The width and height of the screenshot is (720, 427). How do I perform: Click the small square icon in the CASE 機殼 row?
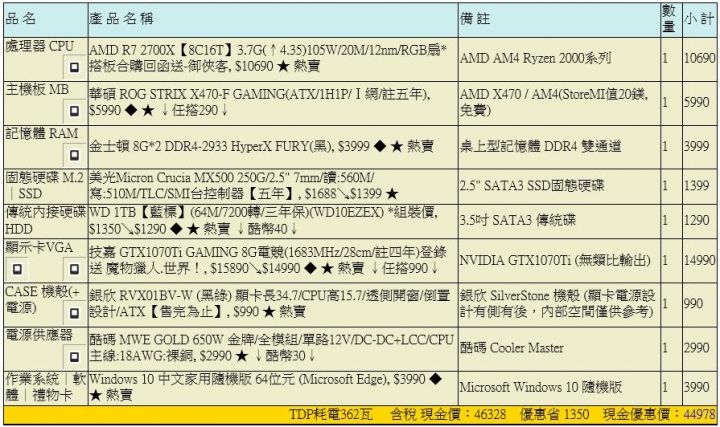point(74,313)
